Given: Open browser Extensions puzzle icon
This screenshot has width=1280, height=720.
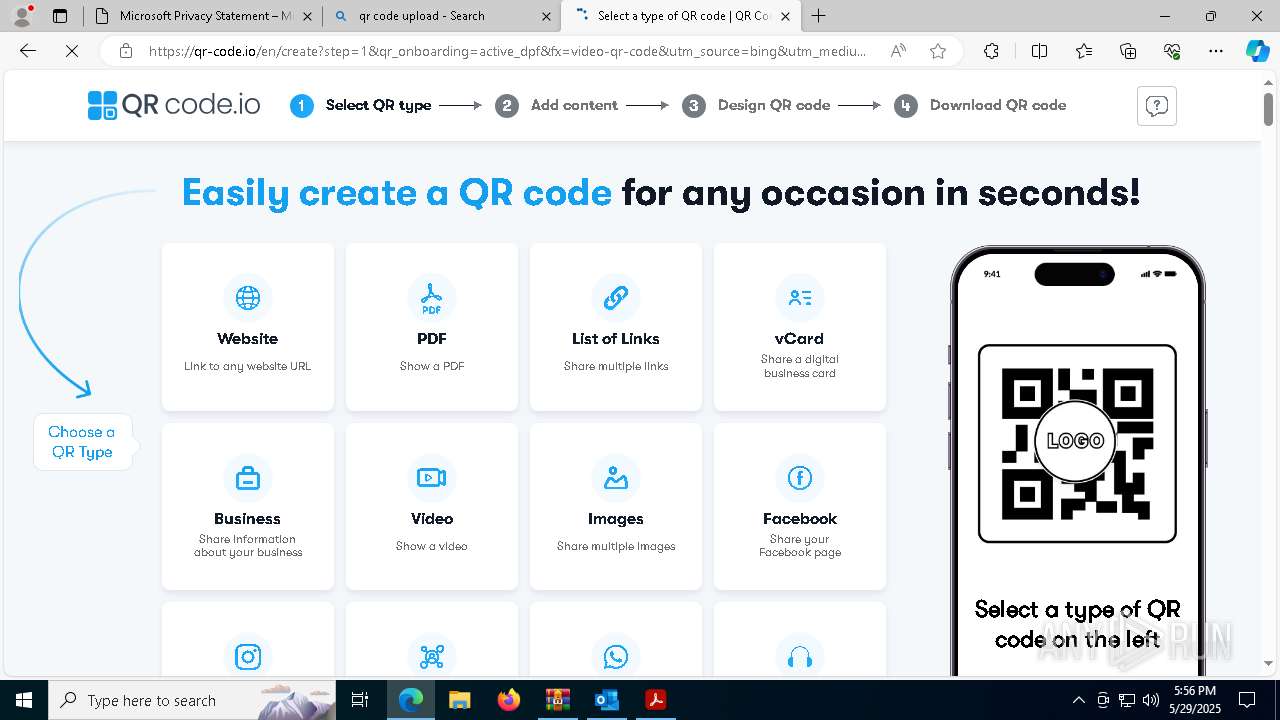Looking at the screenshot, I should point(991,51).
